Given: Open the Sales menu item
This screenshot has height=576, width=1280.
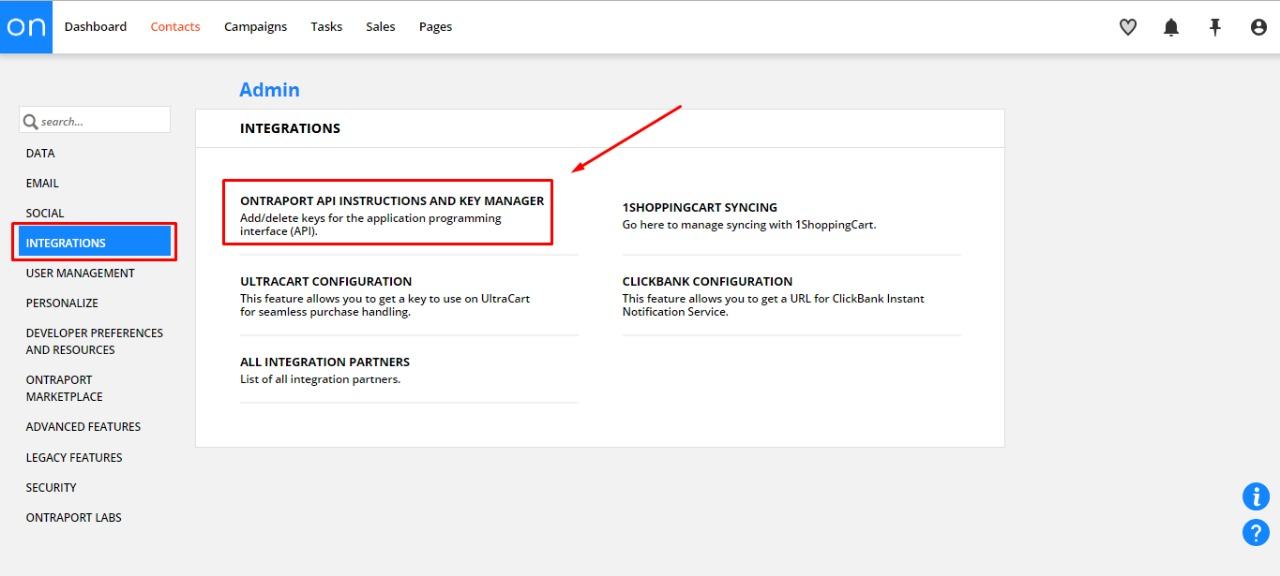Looking at the screenshot, I should coord(380,27).
